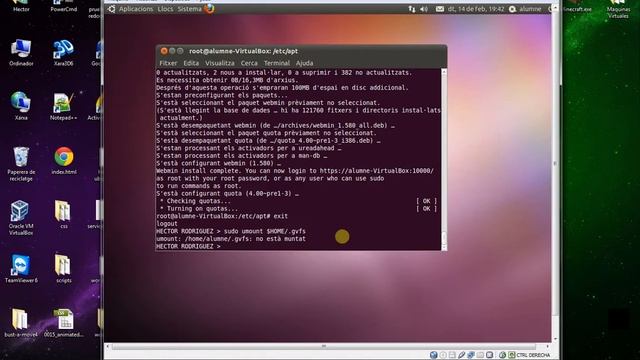Open the css folder on desktop
The height and width of the screenshot is (360, 640).
pos(63,214)
